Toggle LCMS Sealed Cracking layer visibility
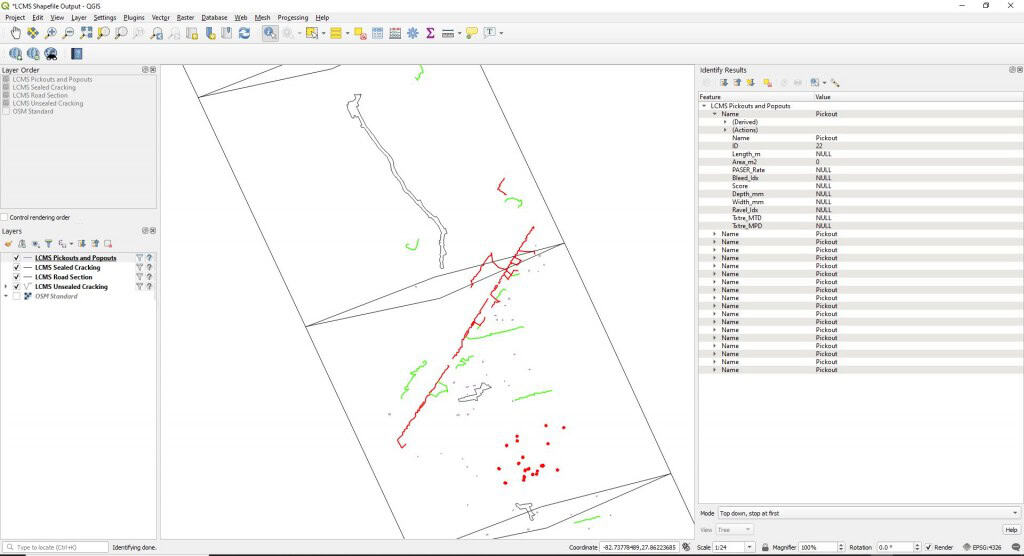1024x556 pixels. point(16,267)
